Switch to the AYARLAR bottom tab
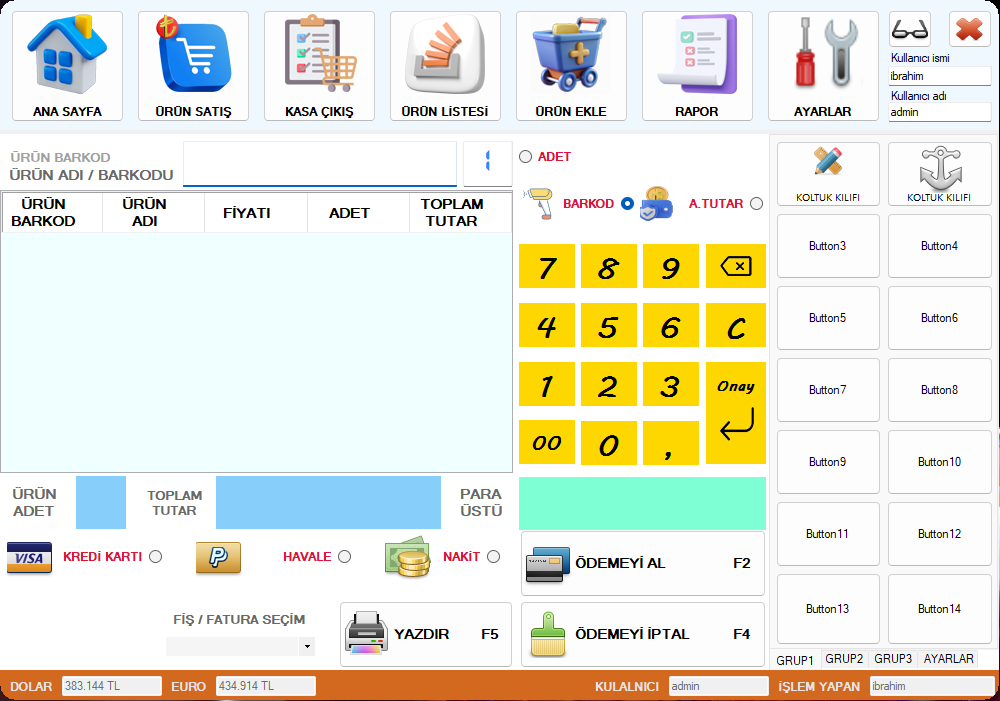The image size is (1000, 701). (x=948, y=659)
